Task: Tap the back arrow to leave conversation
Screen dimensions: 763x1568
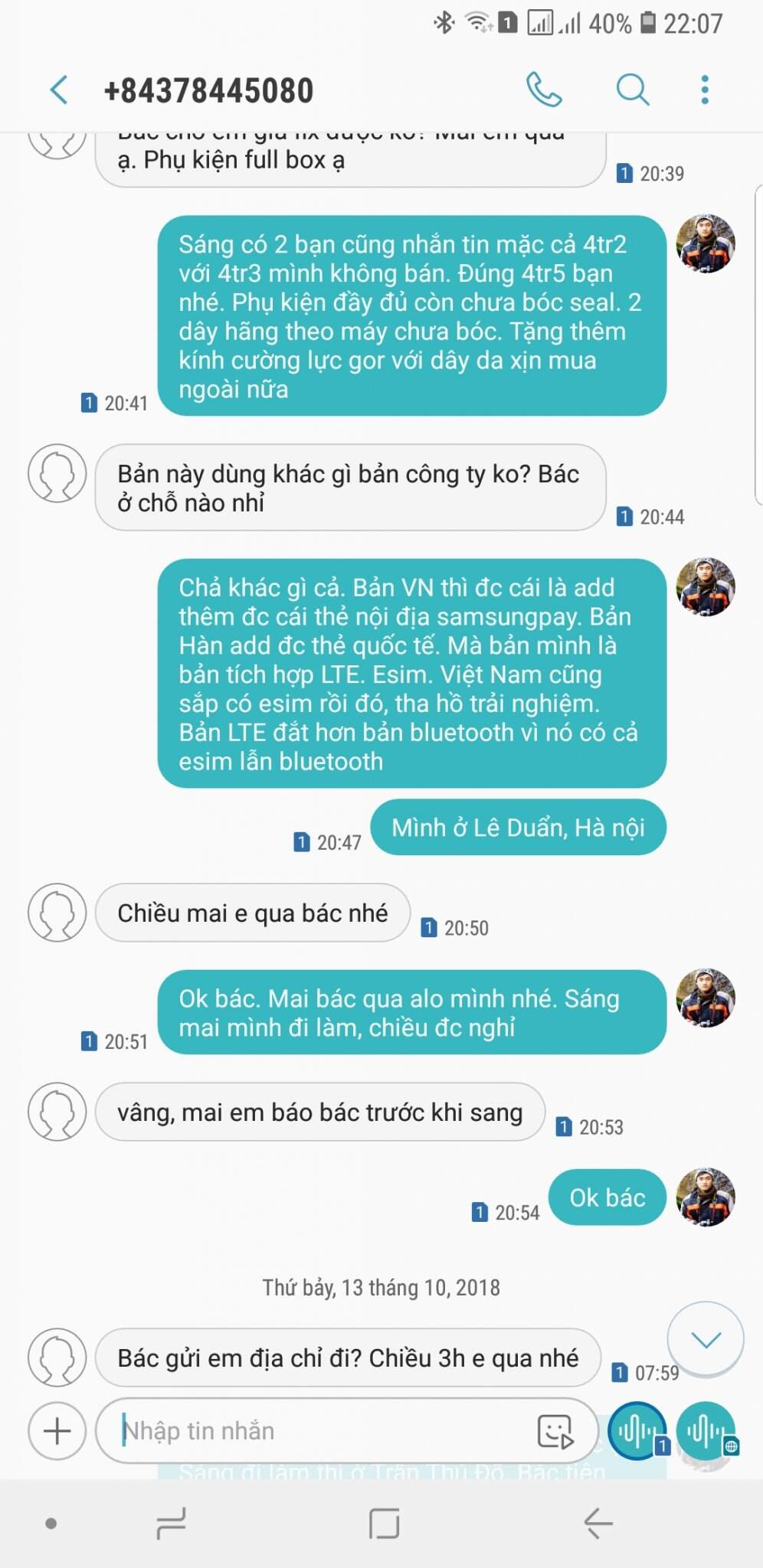Action: coord(59,90)
